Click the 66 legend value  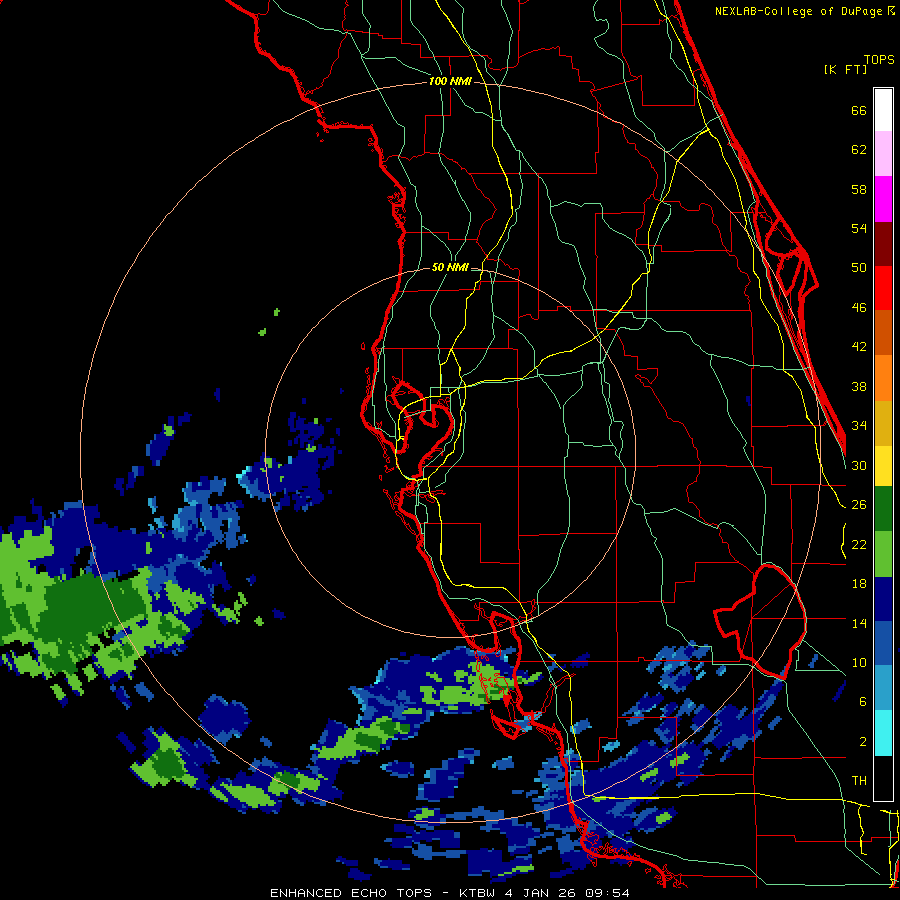[859, 110]
